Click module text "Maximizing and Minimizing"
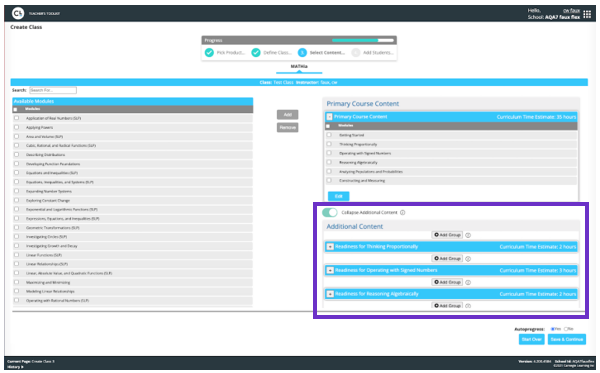 click(x=48, y=282)
